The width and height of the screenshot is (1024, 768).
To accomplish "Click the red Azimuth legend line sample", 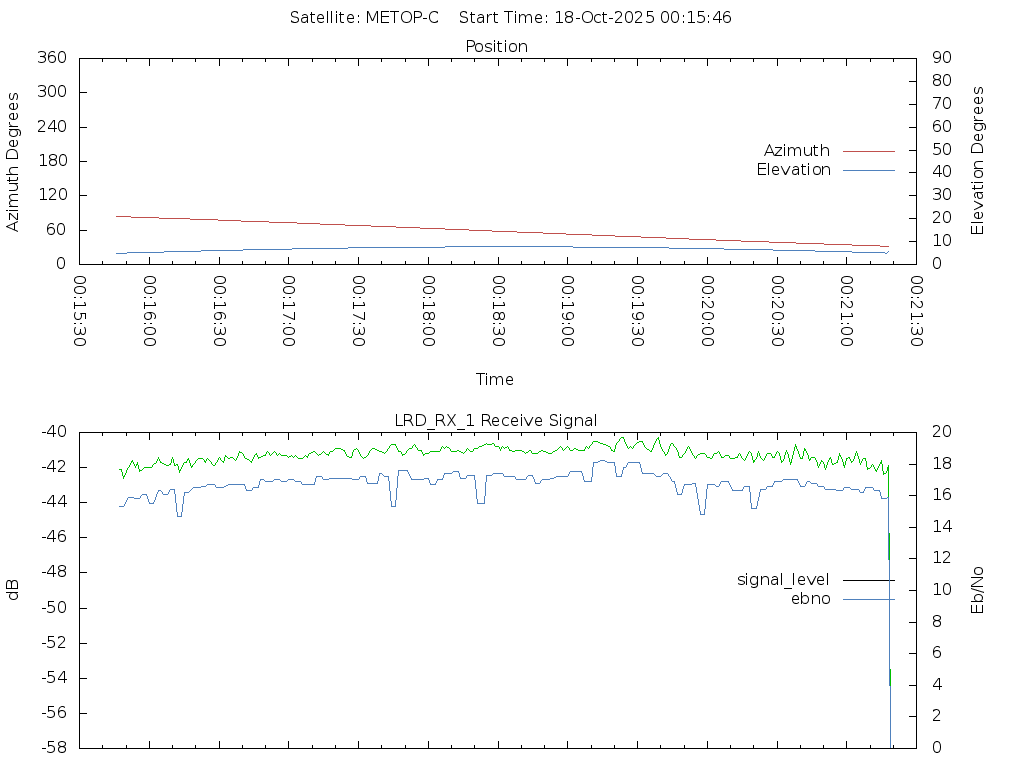I will 868,151.
